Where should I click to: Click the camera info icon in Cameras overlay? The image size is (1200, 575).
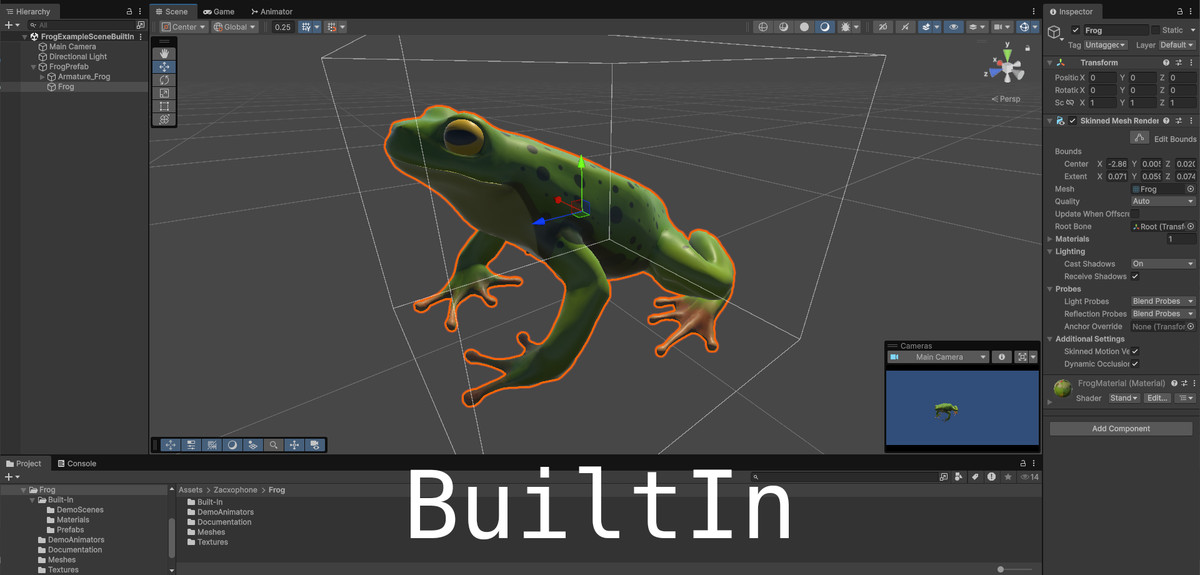[x=1001, y=357]
